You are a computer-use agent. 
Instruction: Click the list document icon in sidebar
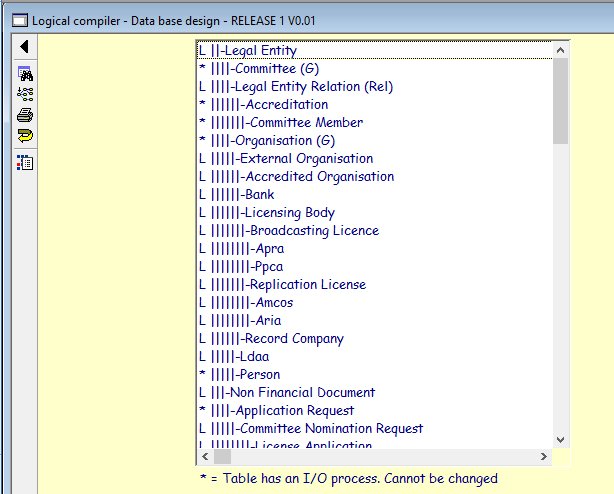tap(25, 162)
